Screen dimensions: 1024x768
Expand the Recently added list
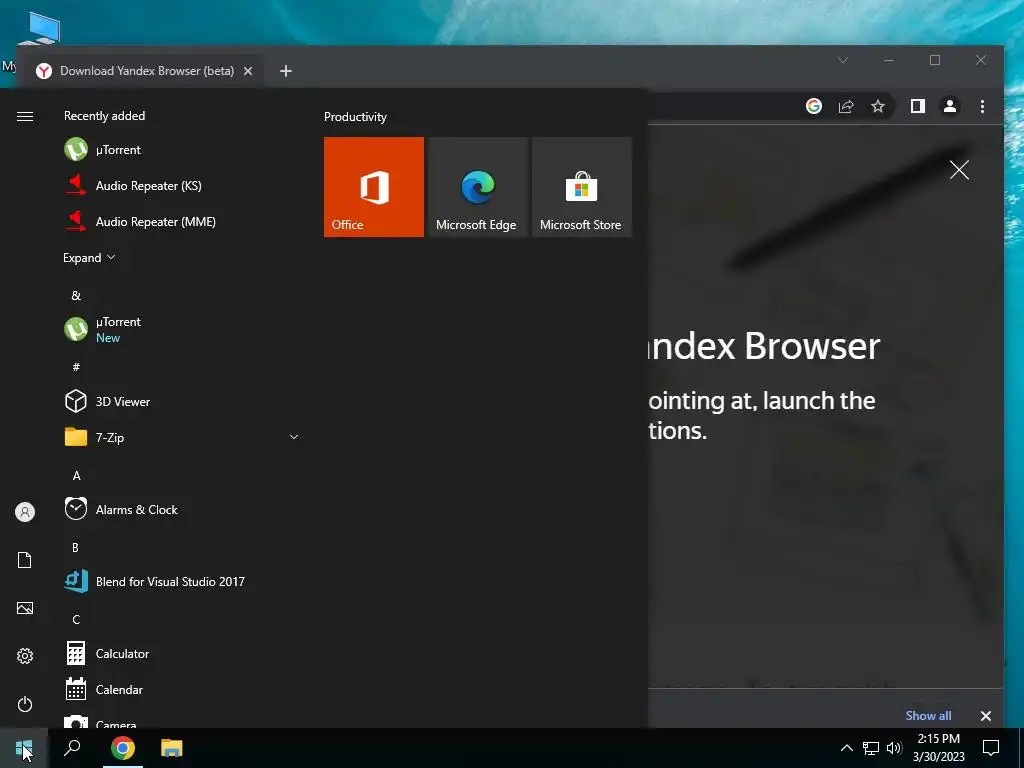point(89,257)
